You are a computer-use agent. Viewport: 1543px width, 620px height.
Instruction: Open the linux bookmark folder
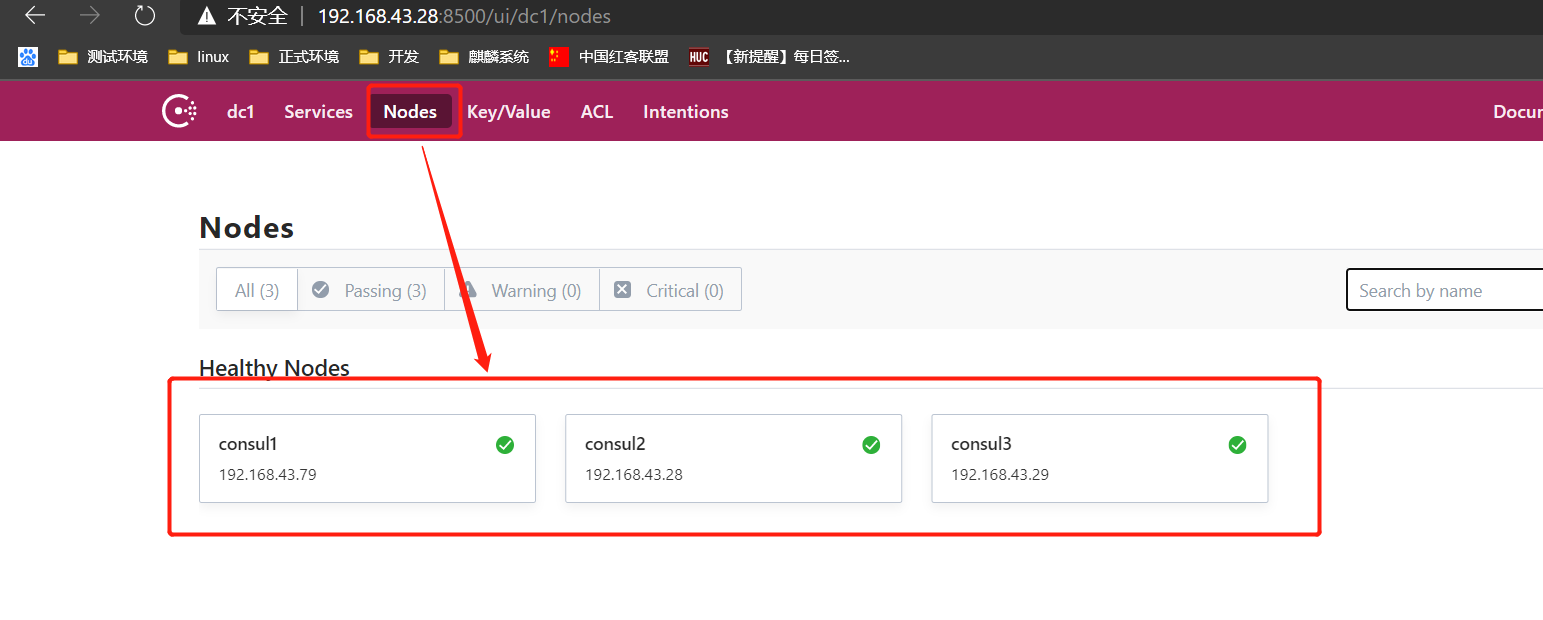coord(199,57)
